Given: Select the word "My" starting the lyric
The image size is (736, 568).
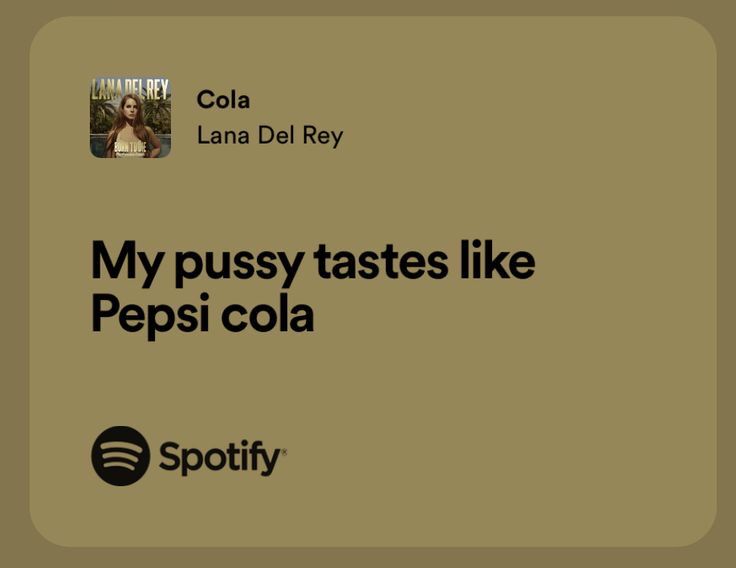Looking at the screenshot, I should 127,263.
